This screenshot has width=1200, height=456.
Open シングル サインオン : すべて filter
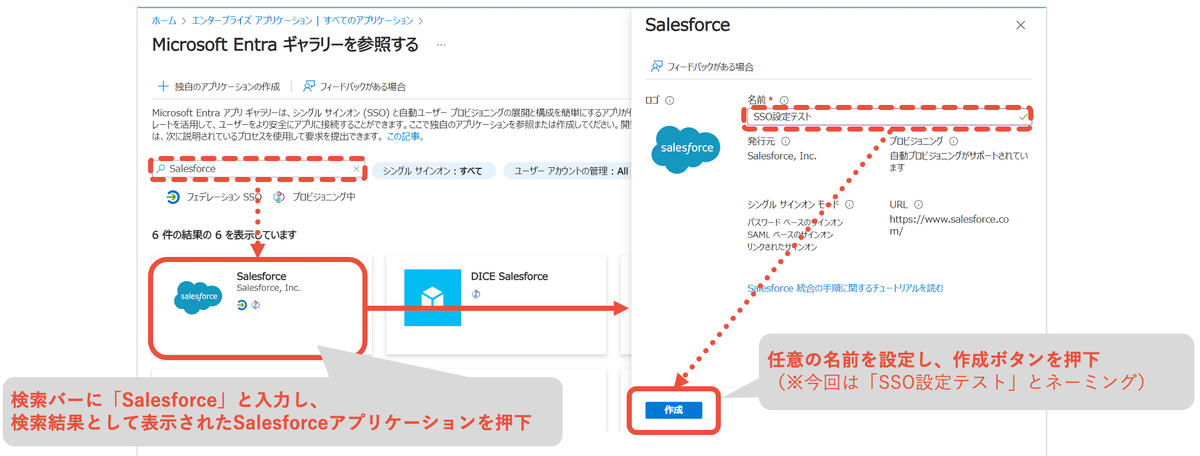click(x=432, y=171)
